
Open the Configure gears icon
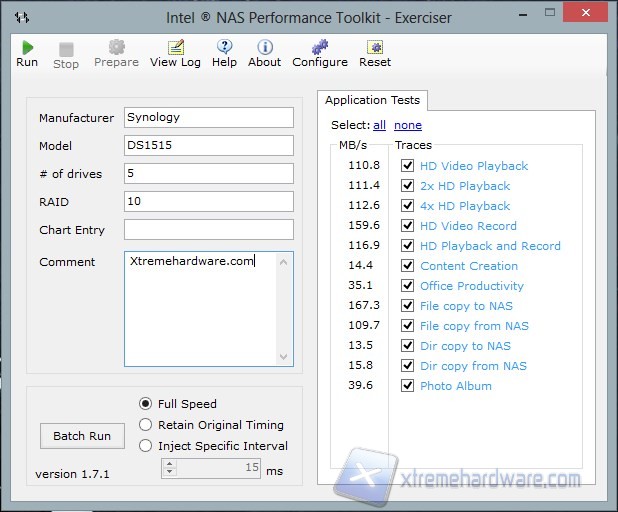319,47
